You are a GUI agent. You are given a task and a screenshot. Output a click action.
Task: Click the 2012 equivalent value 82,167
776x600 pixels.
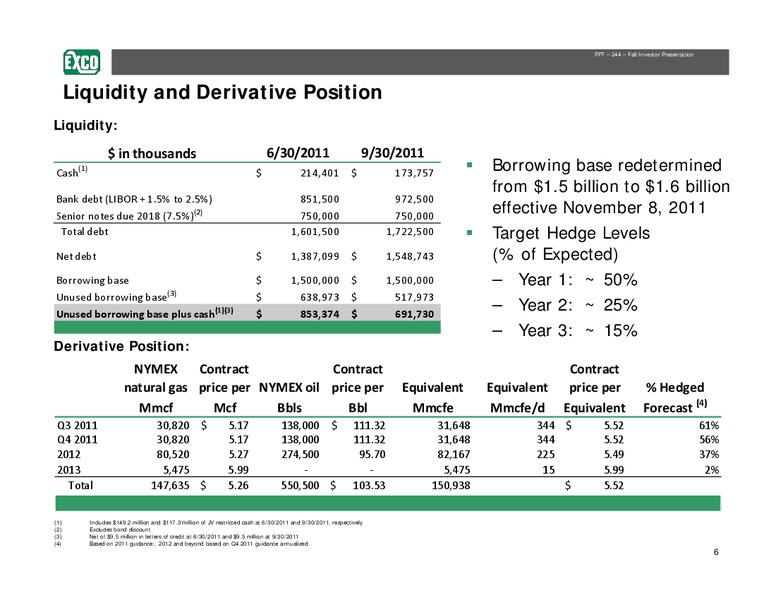(x=454, y=455)
